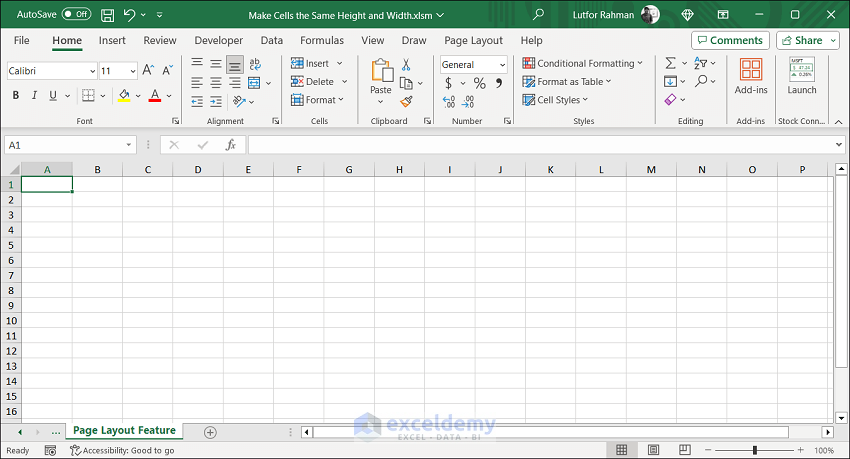Viewport: 850px width, 459px height.
Task: Click the Orientation text angle icon
Action: click(x=239, y=101)
